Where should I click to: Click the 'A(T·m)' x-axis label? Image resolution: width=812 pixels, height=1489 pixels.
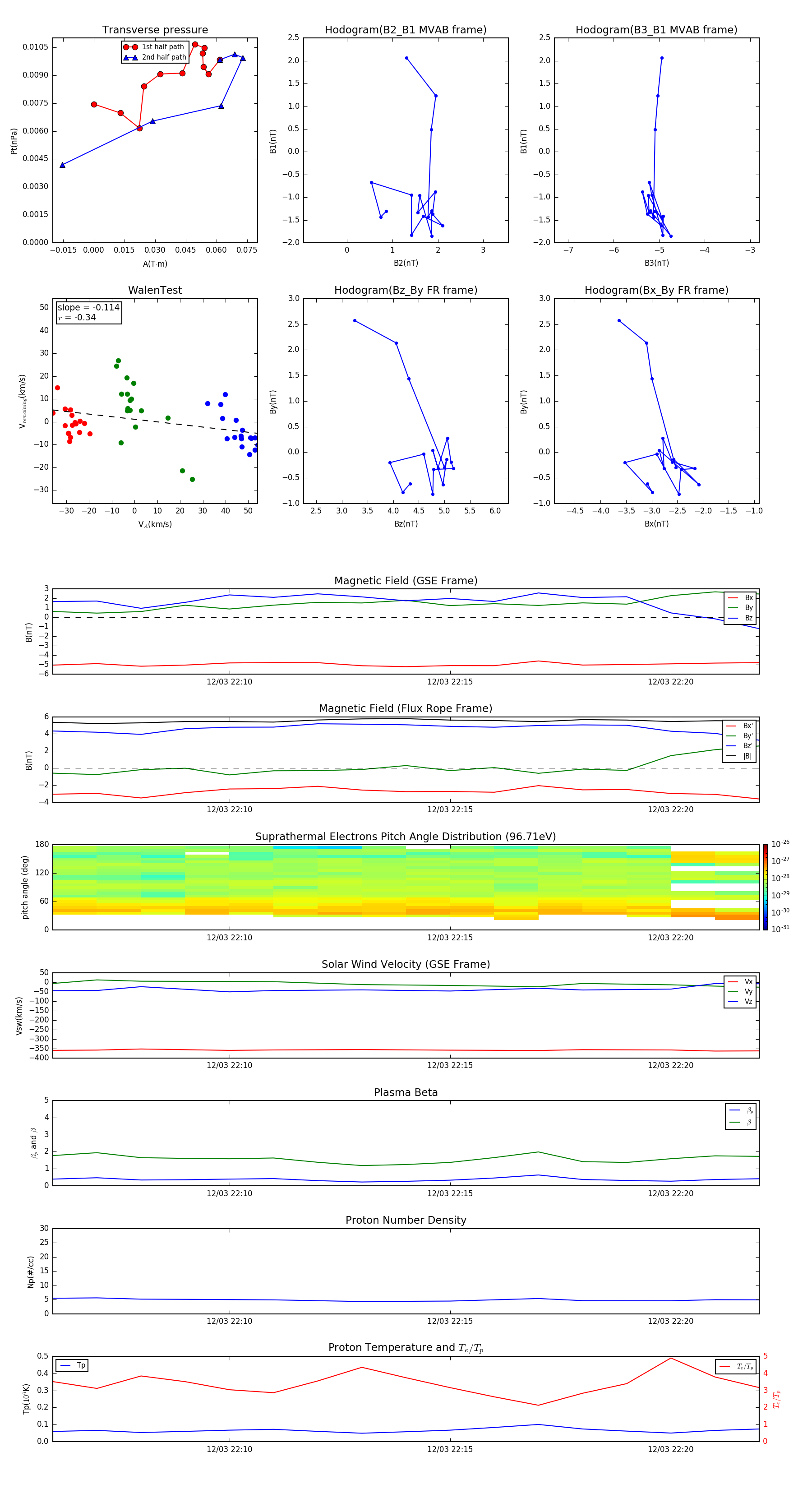155,264
